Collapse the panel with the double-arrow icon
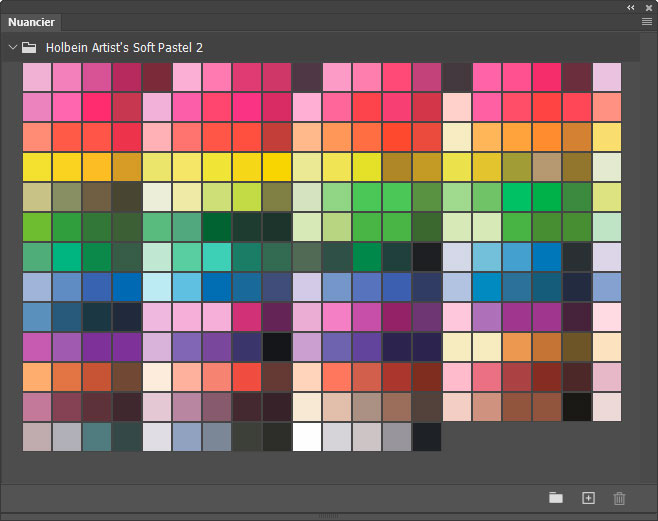The height and width of the screenshot is (521, 658). (x=631, y=7)
